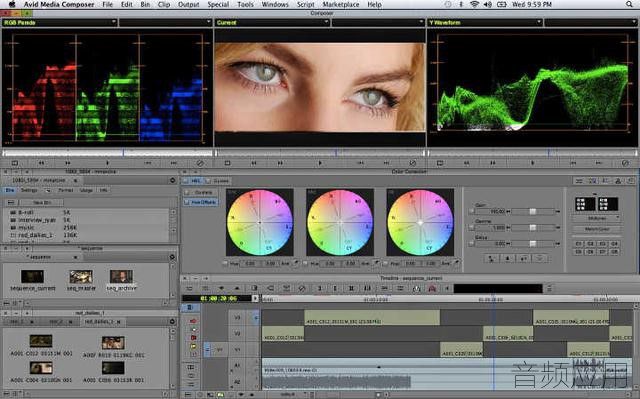Click the Match Color button

[x=597, y=229]
